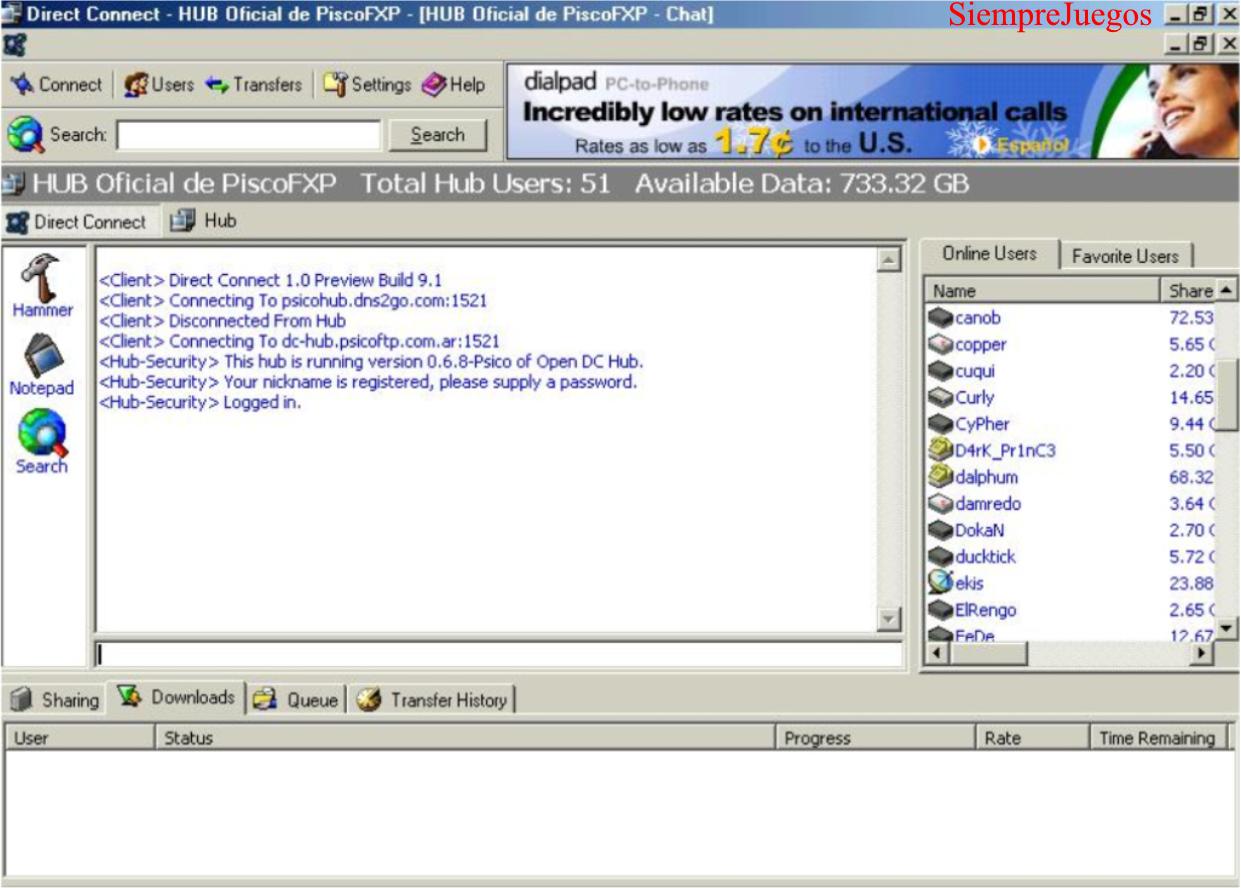Image resolution: width=1241 pixels, height=888 pixels.
Task: Click the hub icon before HUB Oficial title
Action: [14, 184]
